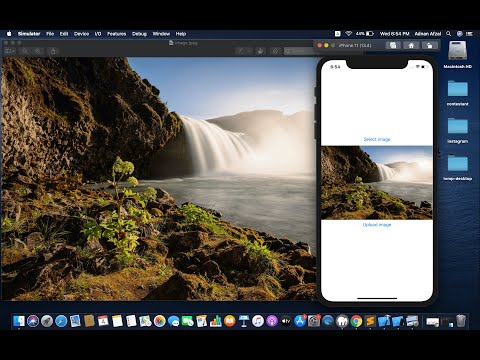The height and width of the screenshot is (360, 480).
Task: Open the File menu
Action: [x=50, y=34]
